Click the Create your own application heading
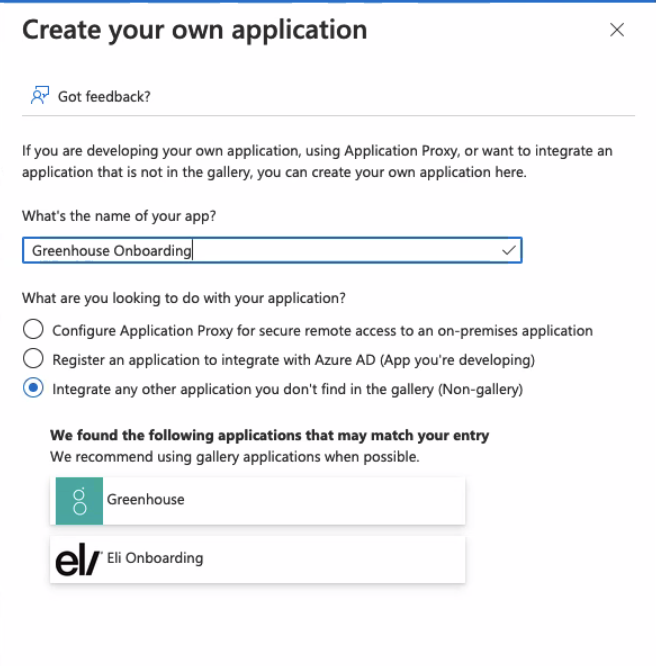The width and height of the screenshot is (656, 666). (194, 30)
